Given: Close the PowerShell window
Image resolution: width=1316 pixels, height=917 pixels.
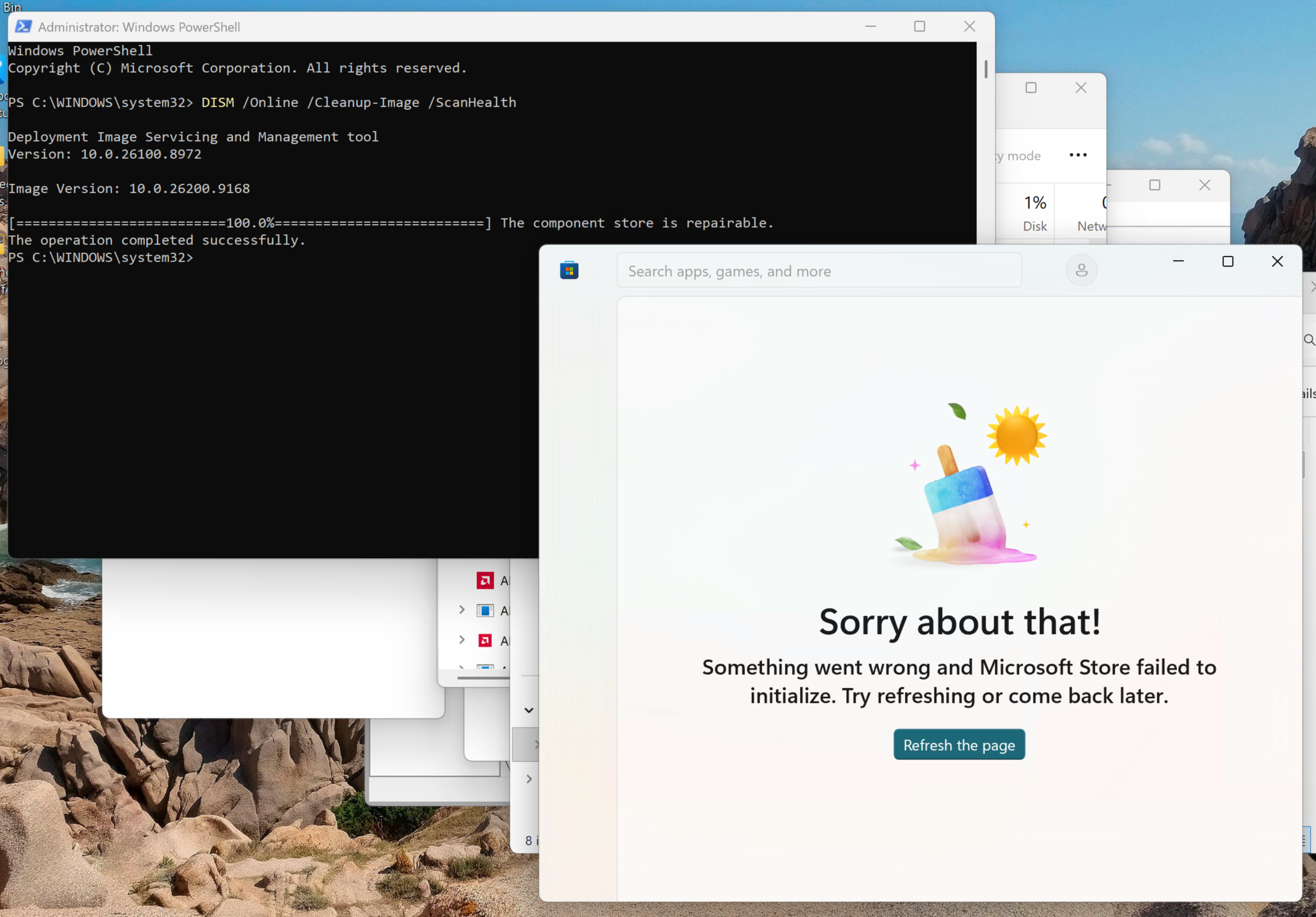Looking at the screenshot, I should point(969,26).
